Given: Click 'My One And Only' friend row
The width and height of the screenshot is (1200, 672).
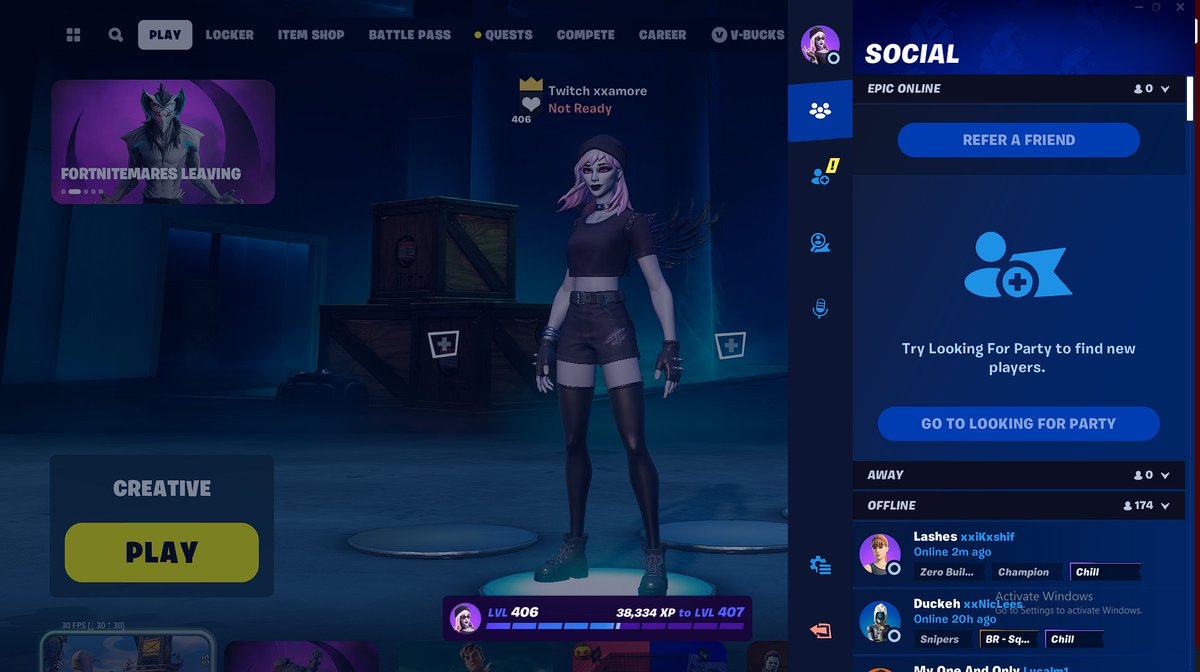Looking at the screenshot, I should (x=1020, y=668).
